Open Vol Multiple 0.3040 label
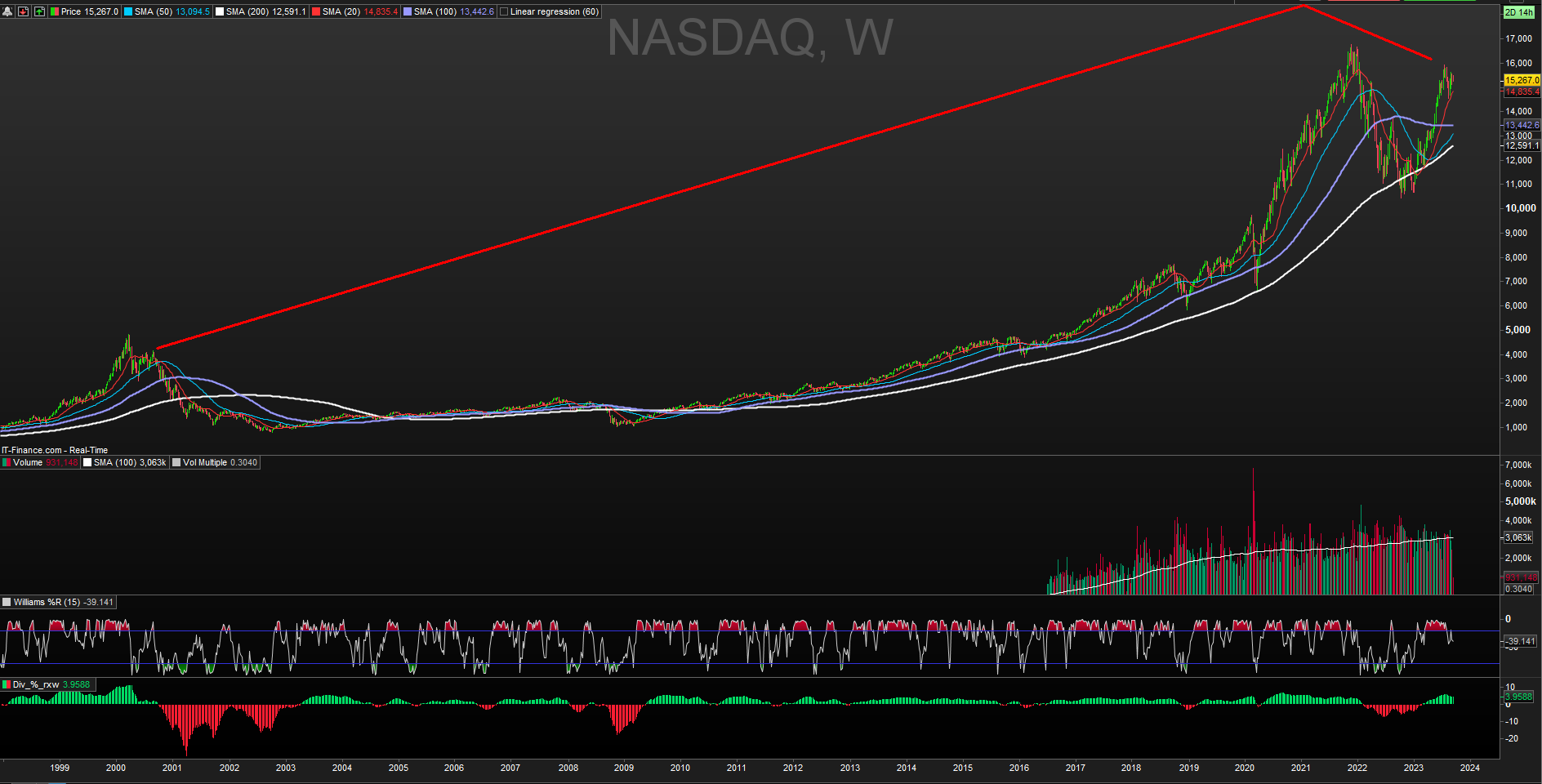 tap(220, 463)
